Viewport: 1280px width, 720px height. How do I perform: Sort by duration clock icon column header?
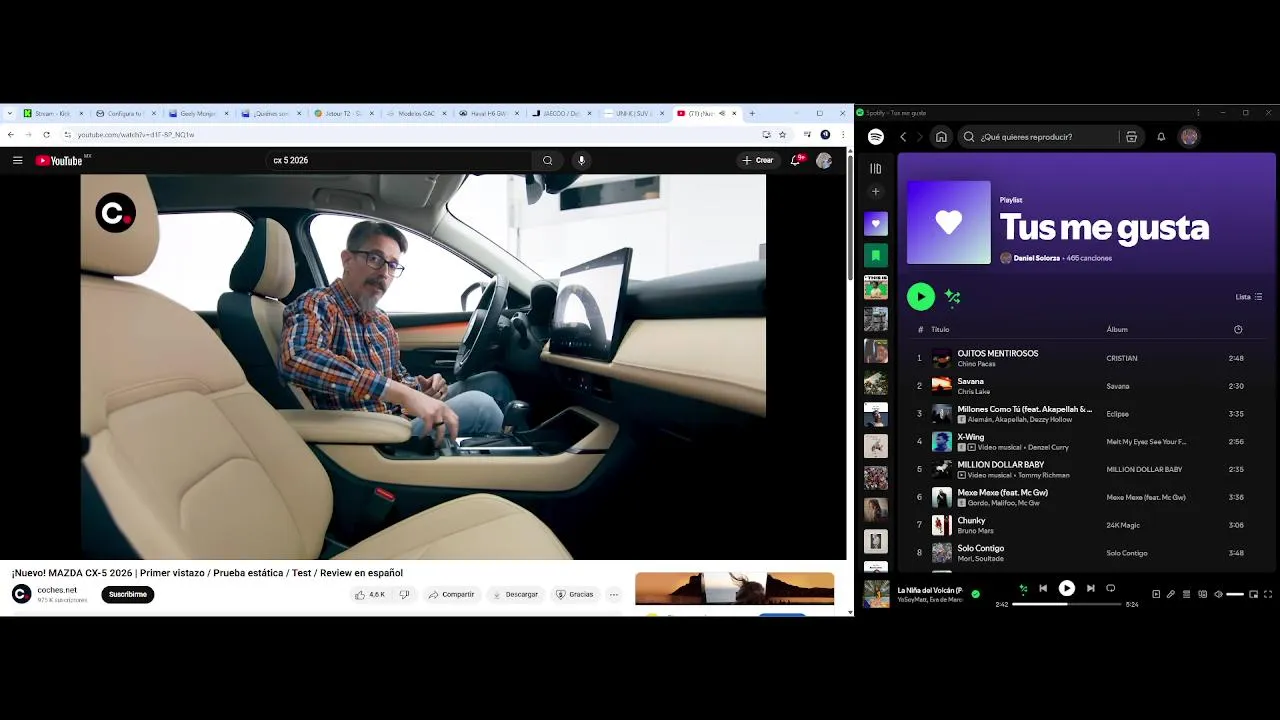tap(1238, 329)
